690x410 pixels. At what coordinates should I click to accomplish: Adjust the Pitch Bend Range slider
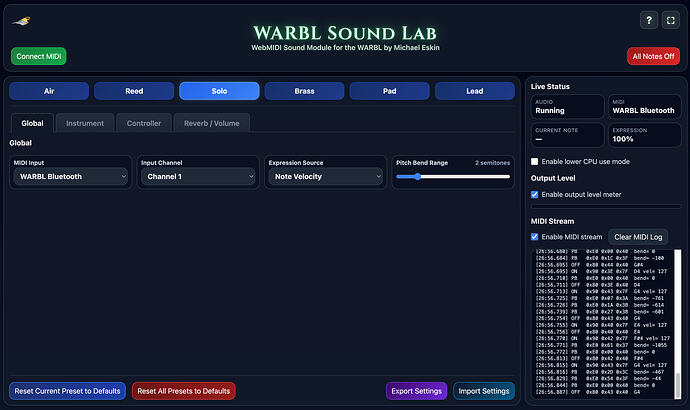(x=453, y=177)
